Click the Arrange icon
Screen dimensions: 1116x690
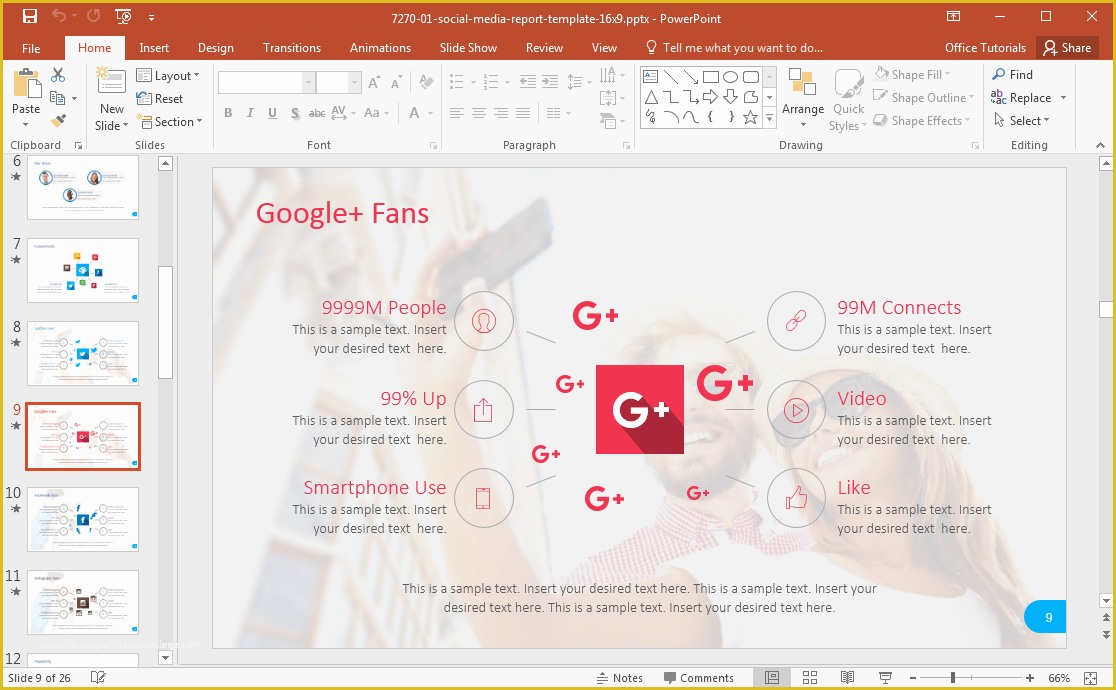(803, 83)
